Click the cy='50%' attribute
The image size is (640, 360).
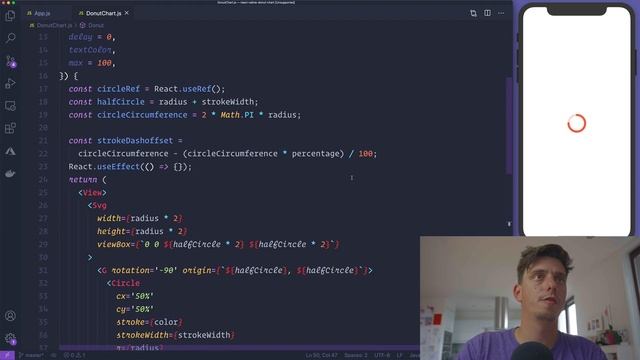pos(135,309)
